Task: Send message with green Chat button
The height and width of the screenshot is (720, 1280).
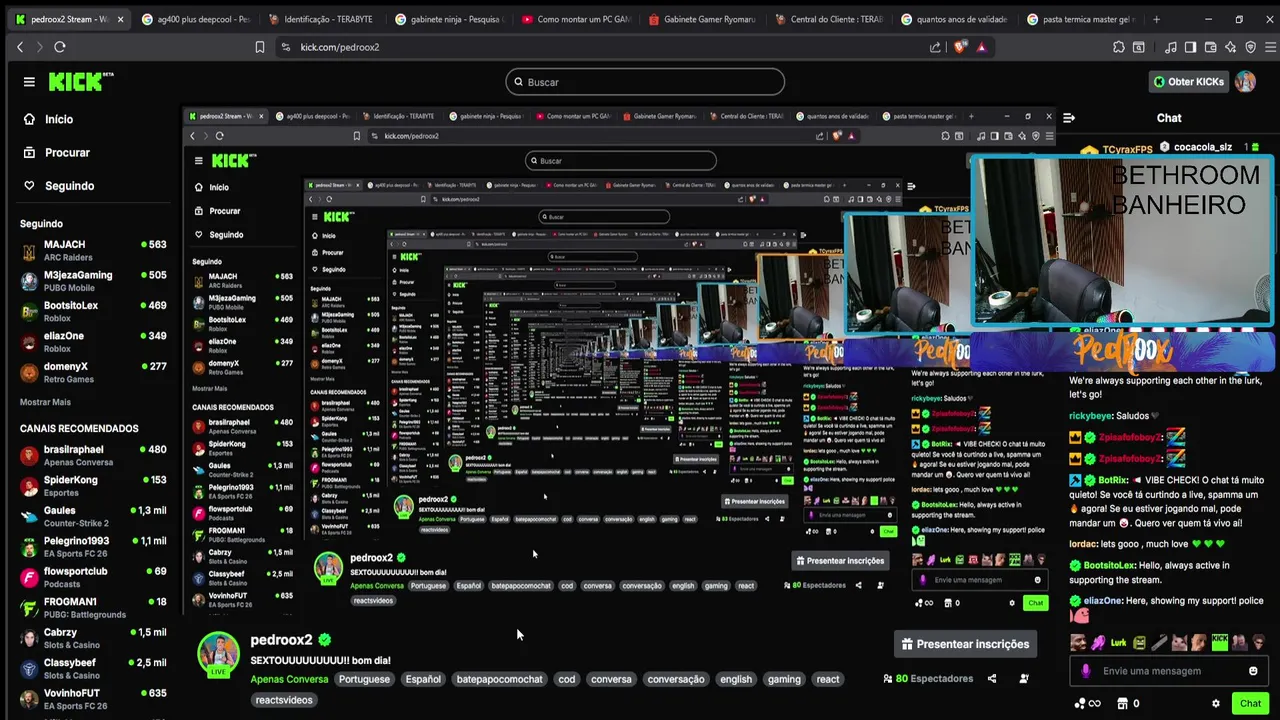Action: pos(1250,704)
